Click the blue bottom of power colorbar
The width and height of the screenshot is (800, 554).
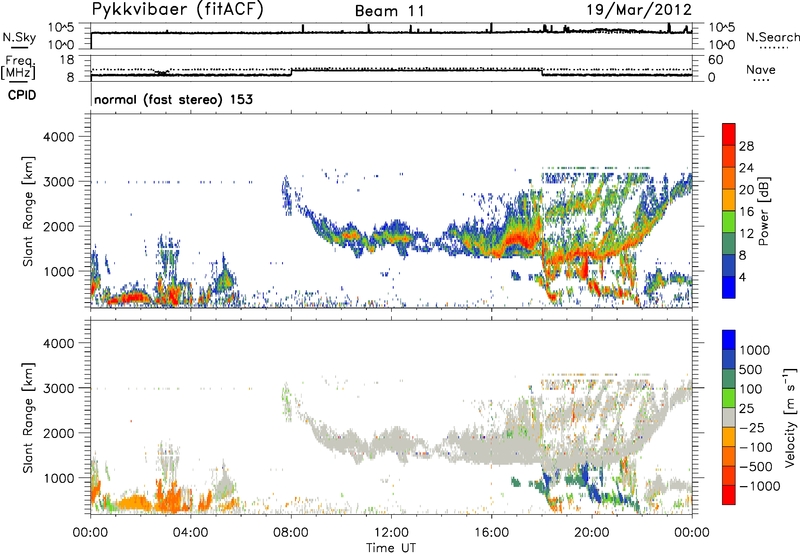[x=729, y=287]
